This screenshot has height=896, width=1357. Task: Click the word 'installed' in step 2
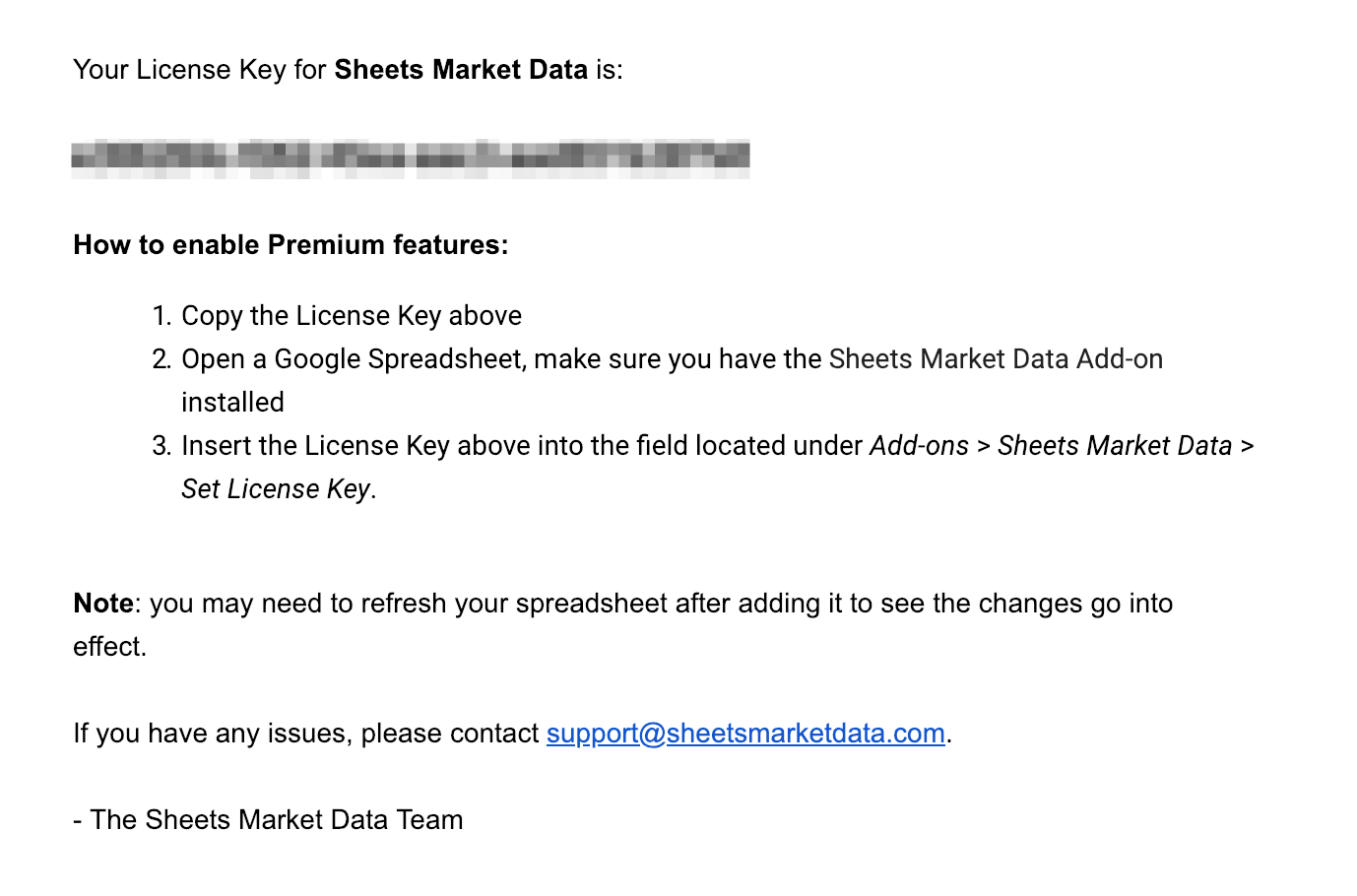click(232, 403)
